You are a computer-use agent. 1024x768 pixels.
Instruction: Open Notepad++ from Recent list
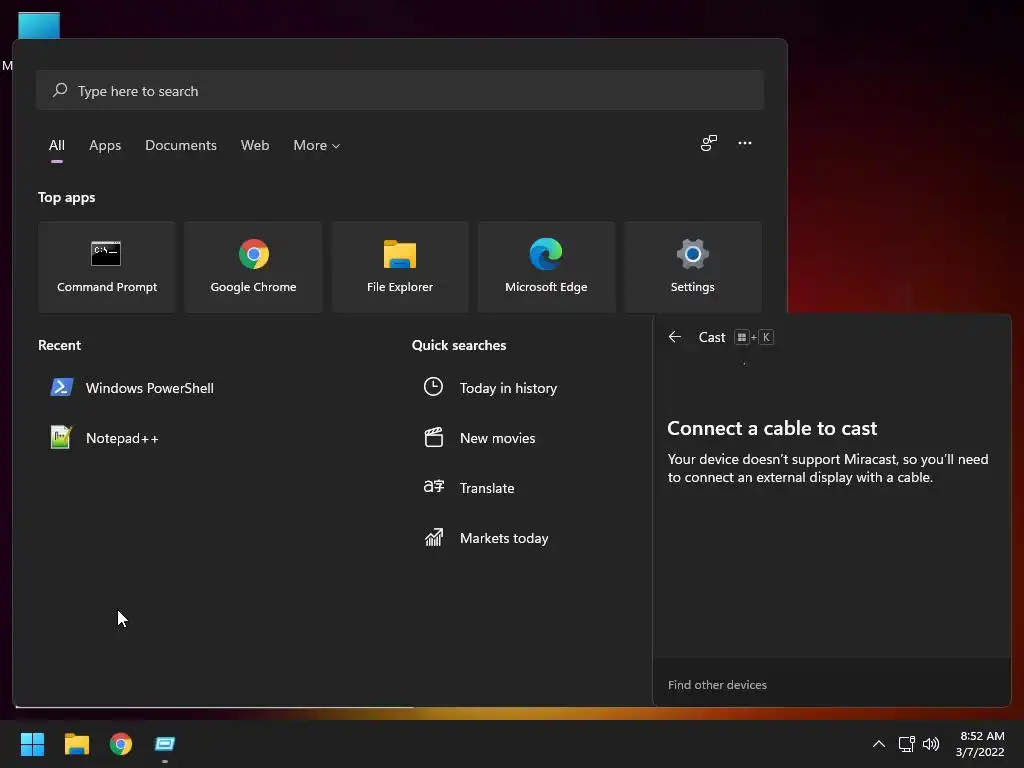104,438
